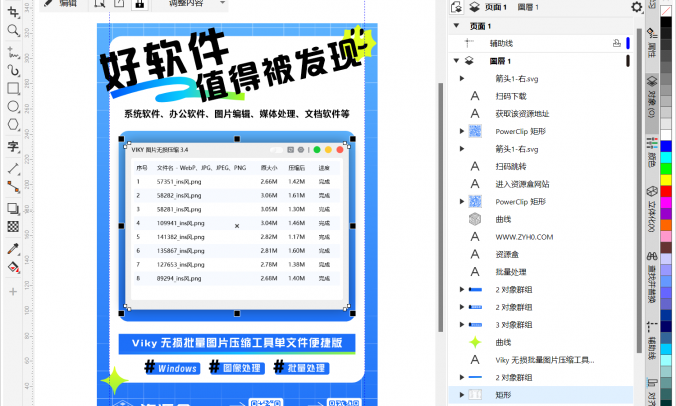Select the 曲线 item with green star icon
Screen dimensions: 676x406
(503, 342)
